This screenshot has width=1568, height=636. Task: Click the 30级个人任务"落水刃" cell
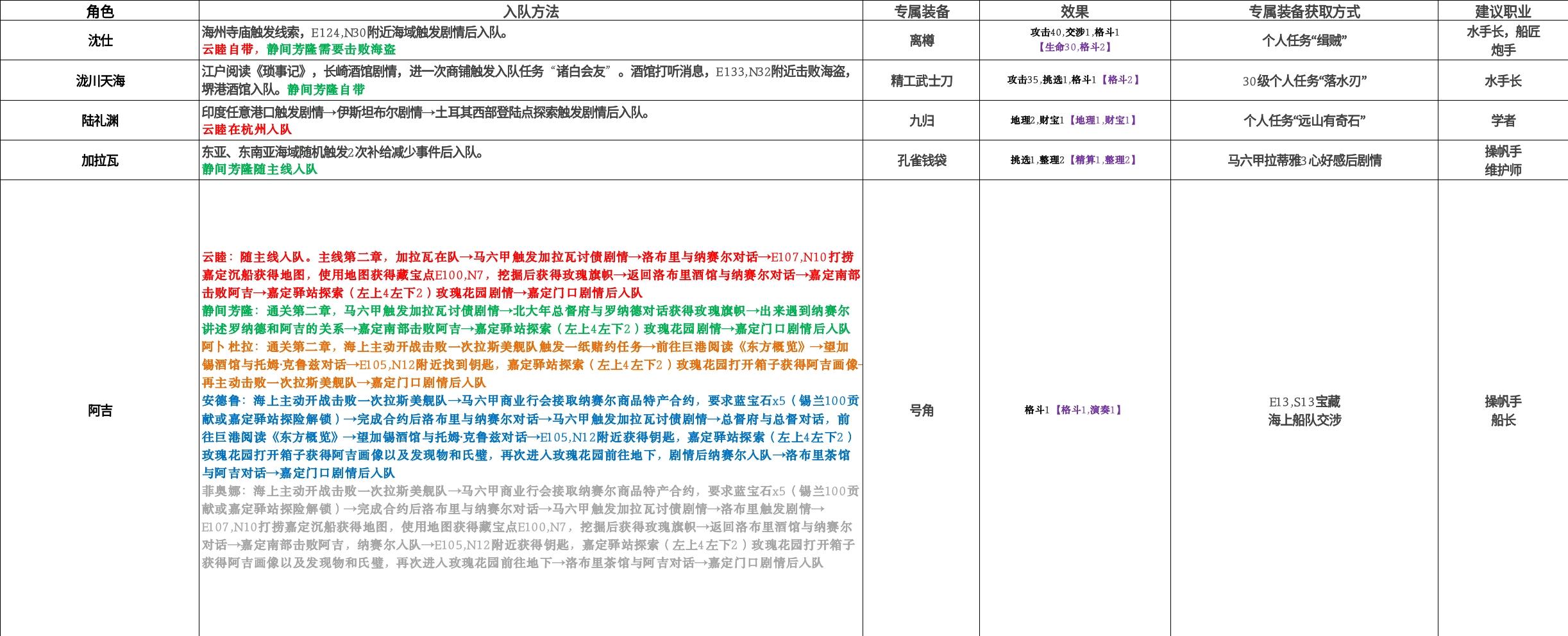1304,81
